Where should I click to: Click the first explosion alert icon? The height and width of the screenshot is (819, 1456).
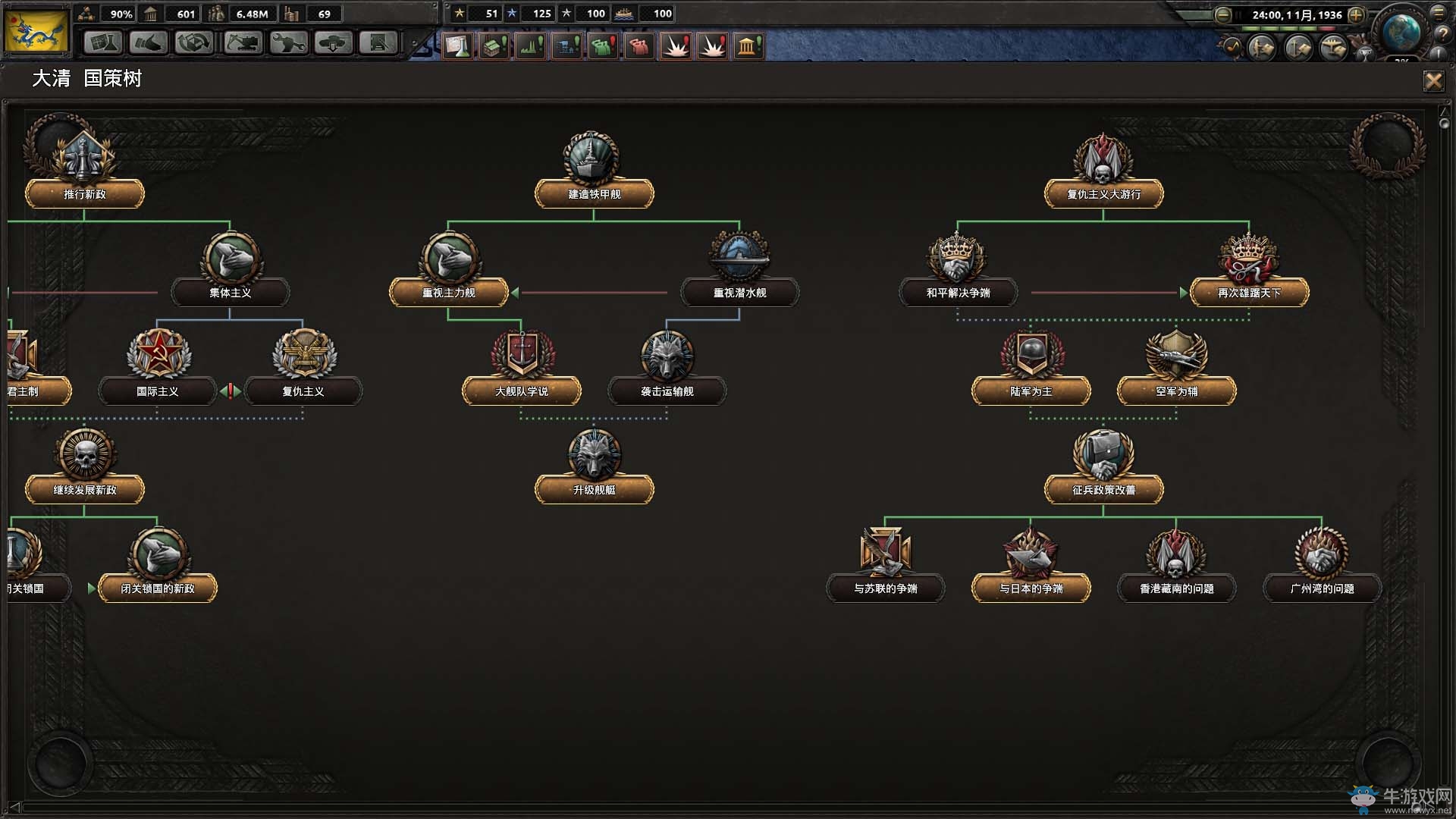point(676,46)
